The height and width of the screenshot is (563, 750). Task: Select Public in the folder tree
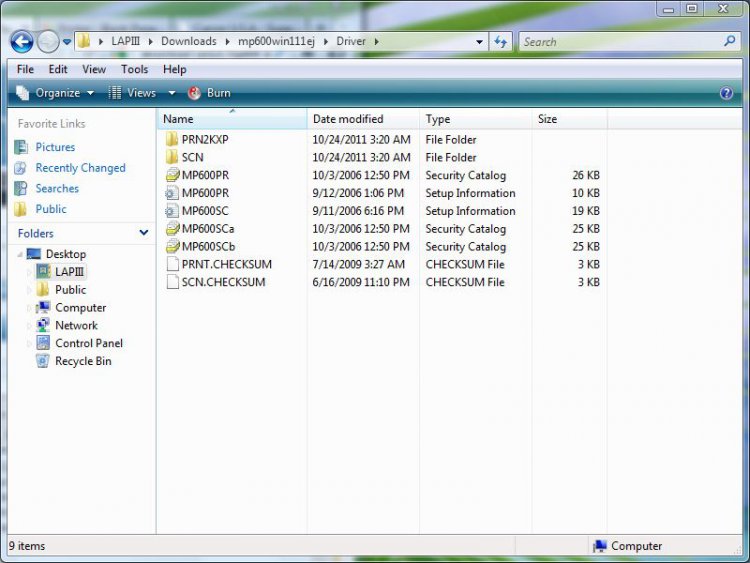(70, 289)
